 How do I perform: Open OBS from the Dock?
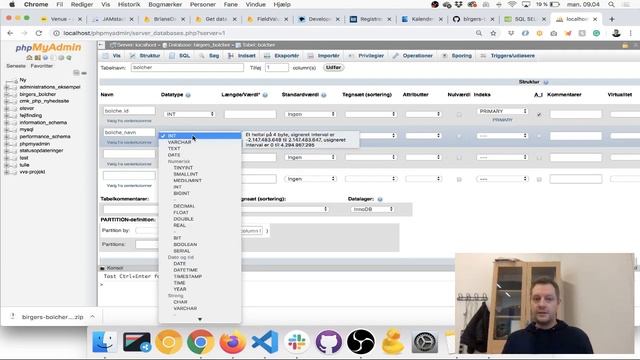click(360, 341)
